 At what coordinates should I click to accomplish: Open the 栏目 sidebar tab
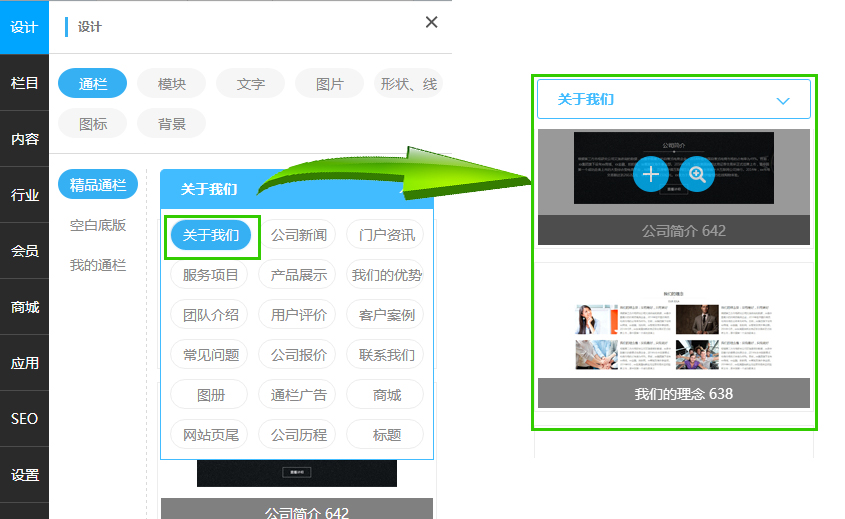[24, 83]
